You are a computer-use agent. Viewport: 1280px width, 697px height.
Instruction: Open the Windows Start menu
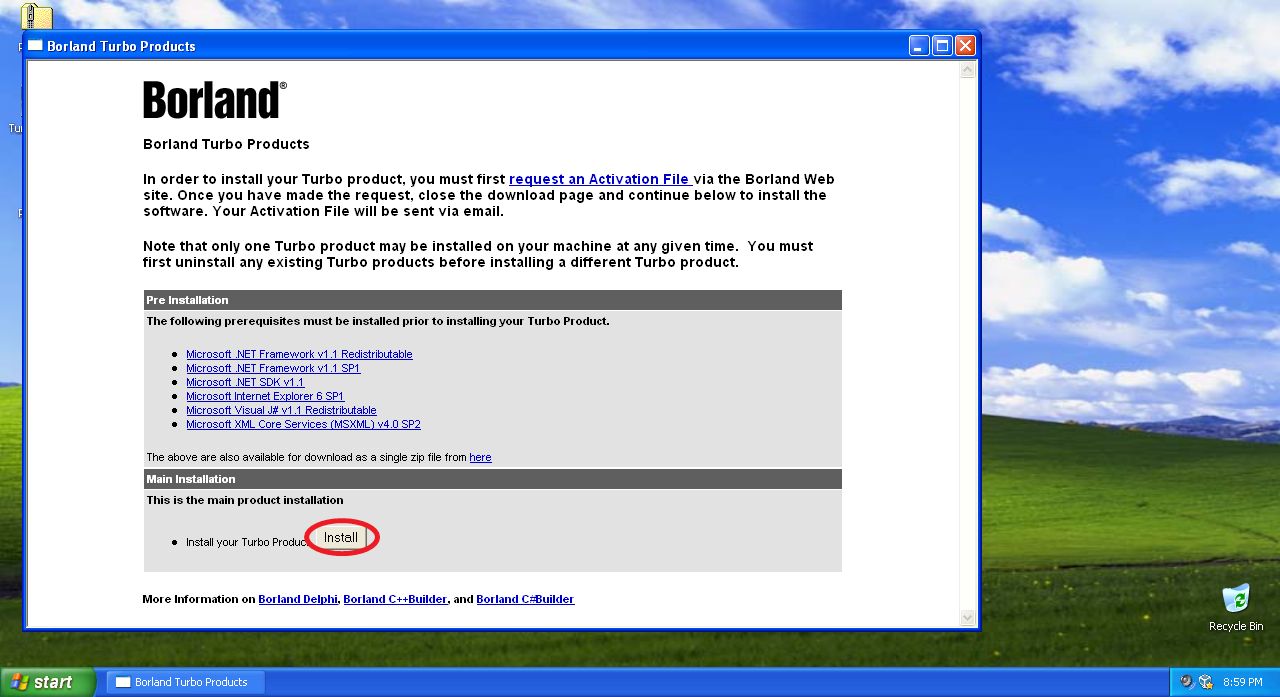coord(47,682)
